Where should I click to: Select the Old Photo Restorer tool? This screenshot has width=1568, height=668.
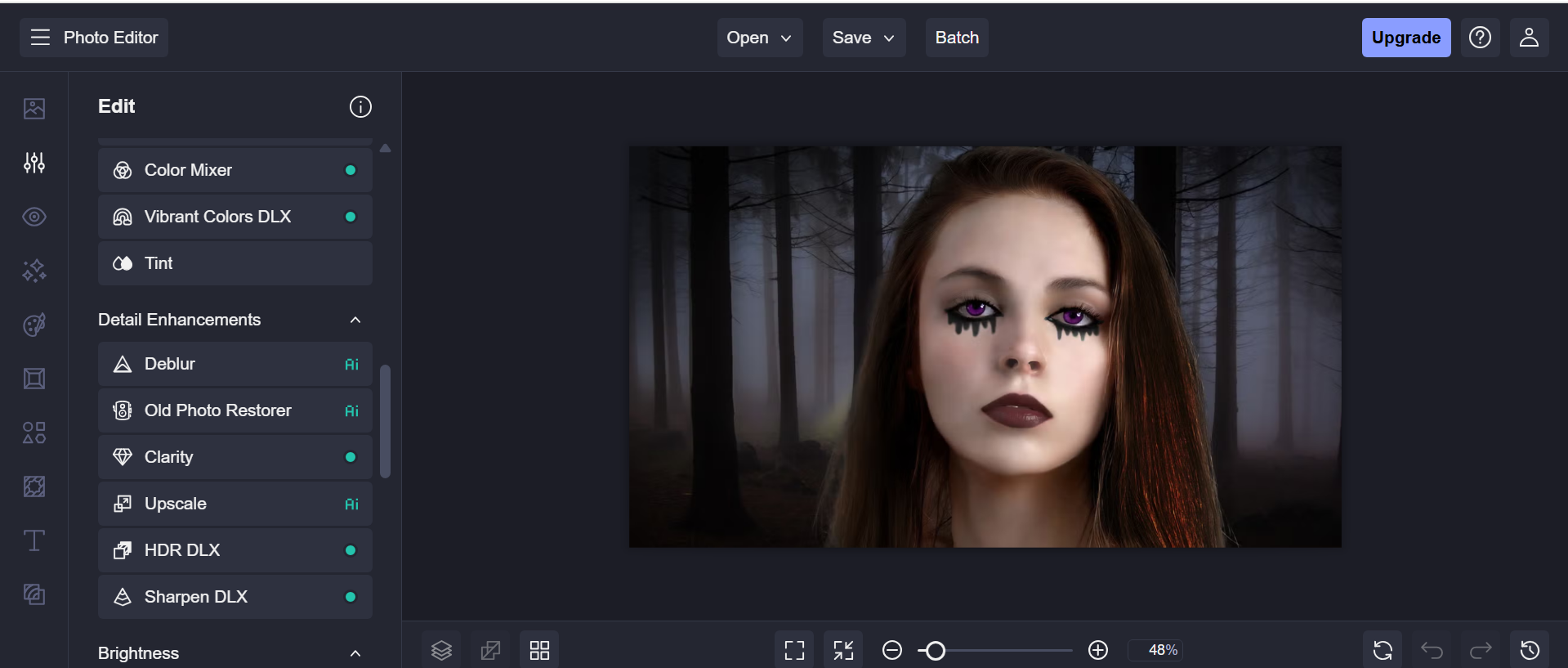235,410
